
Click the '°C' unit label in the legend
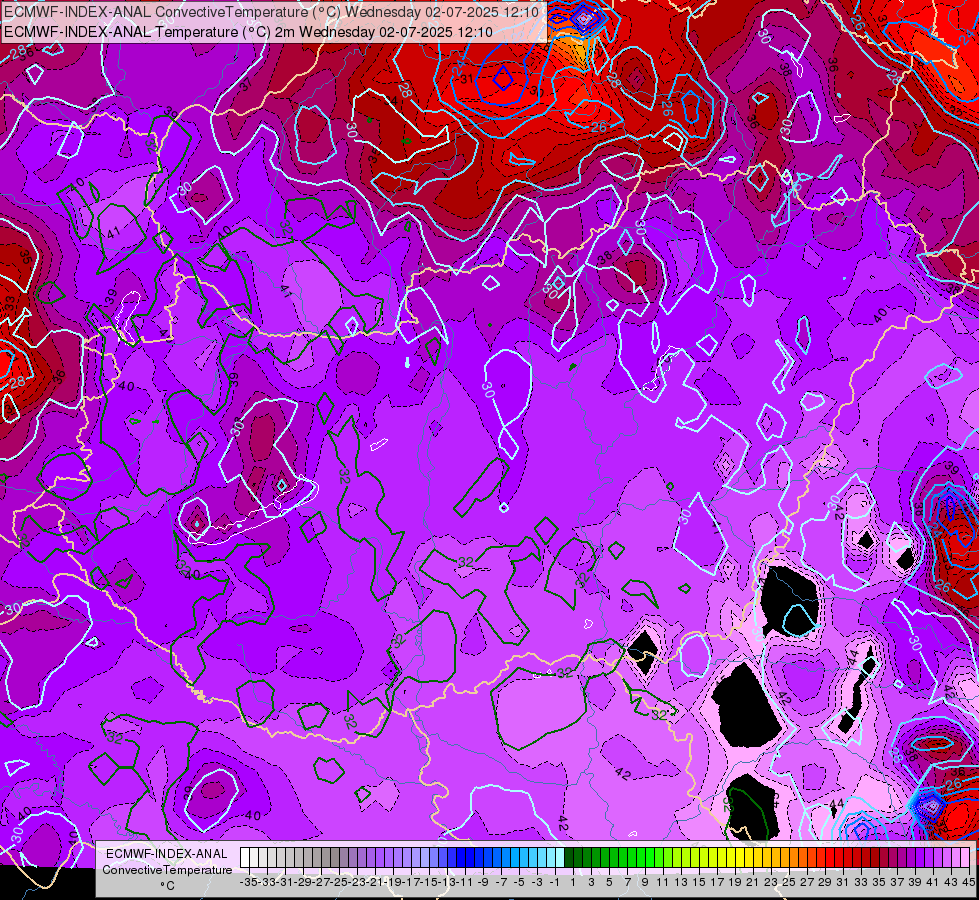tap(167, 886)
